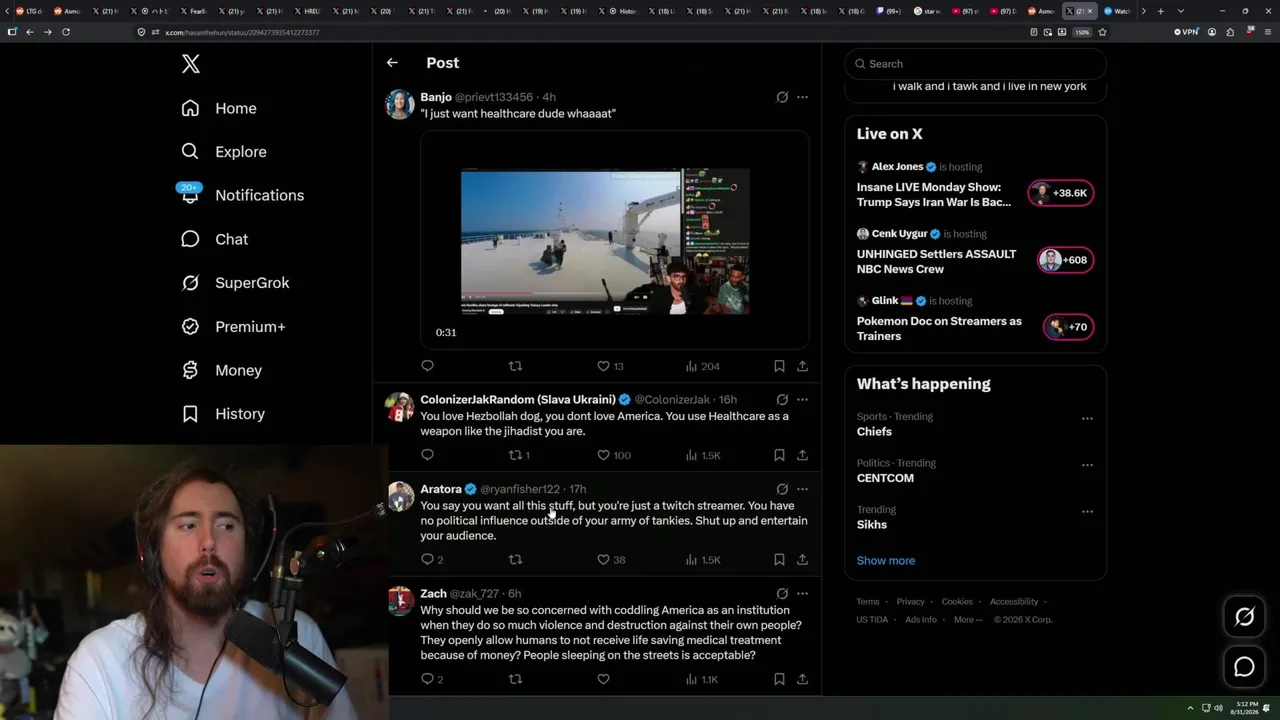This screenshot has width=1280, height=720.
Task: Share Aratora's post
Action: pyautogui.click(x=802, y=559)
